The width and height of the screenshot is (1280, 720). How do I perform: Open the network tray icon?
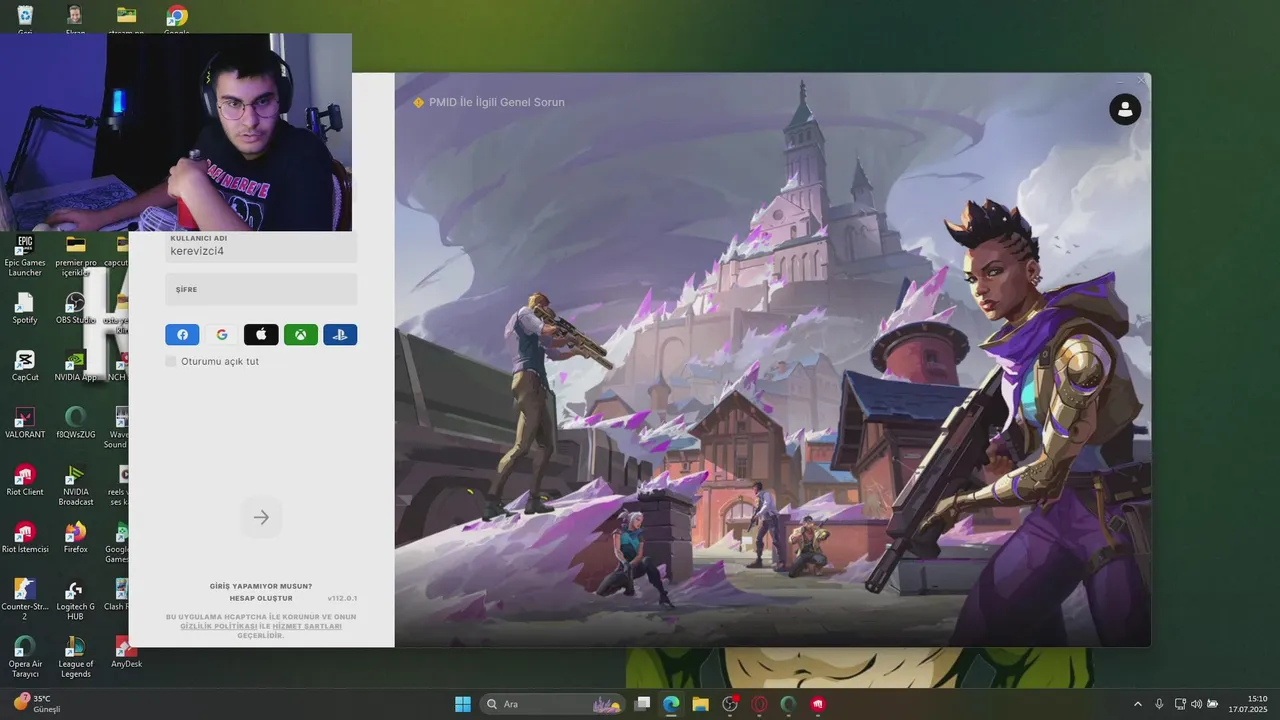[1180, 704]
